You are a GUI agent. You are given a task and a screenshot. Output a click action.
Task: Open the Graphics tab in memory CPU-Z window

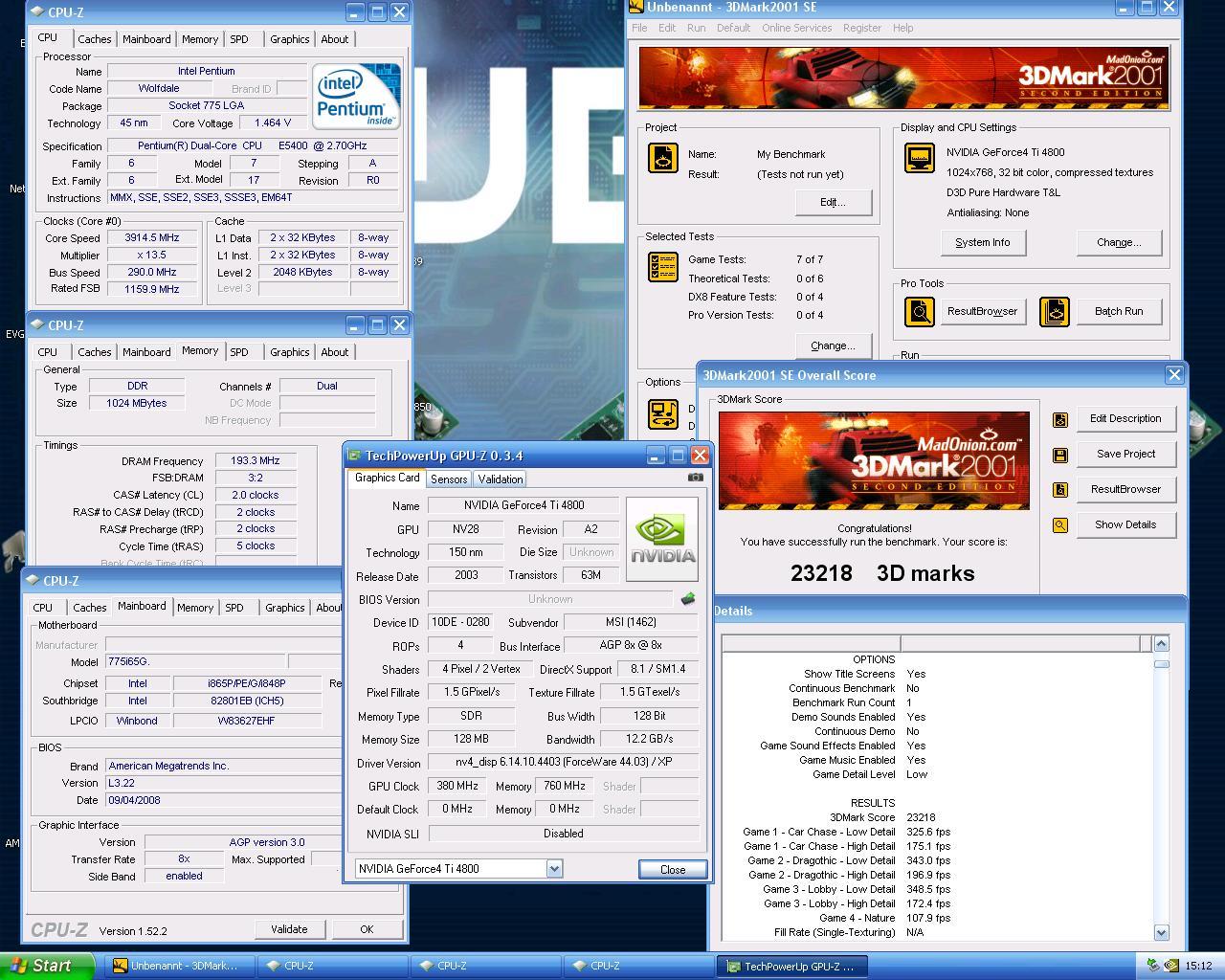[x=289, y=352]
